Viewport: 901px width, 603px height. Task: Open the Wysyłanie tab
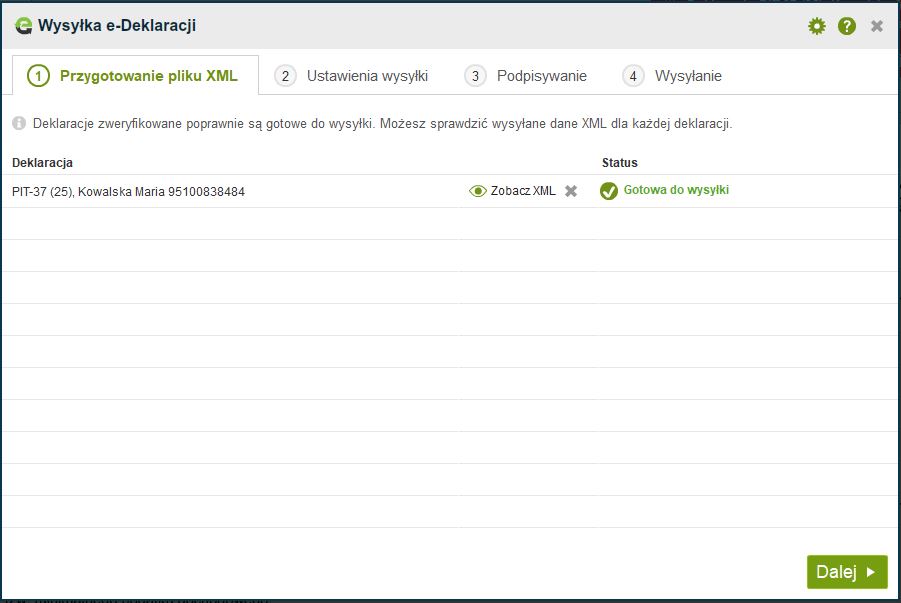coord(672,76)
